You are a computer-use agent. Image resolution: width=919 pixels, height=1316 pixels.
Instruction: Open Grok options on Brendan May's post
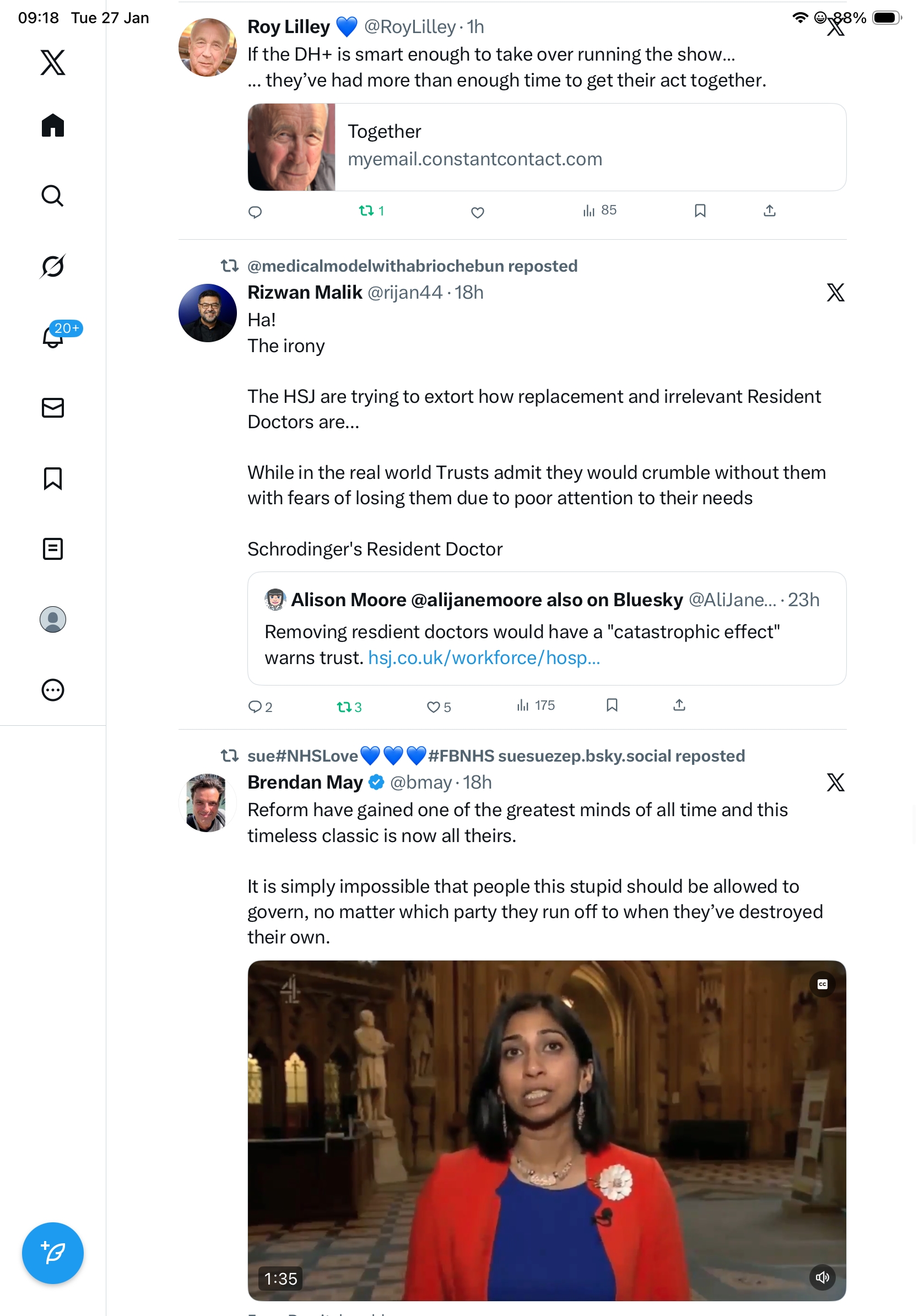(x=835, y=783)
